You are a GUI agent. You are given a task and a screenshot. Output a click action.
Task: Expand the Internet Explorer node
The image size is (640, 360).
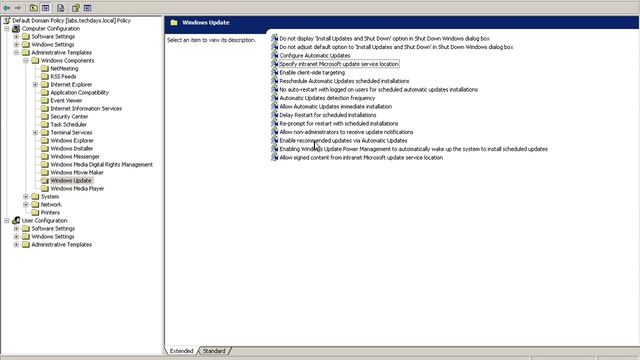click(x=36, y=84)
